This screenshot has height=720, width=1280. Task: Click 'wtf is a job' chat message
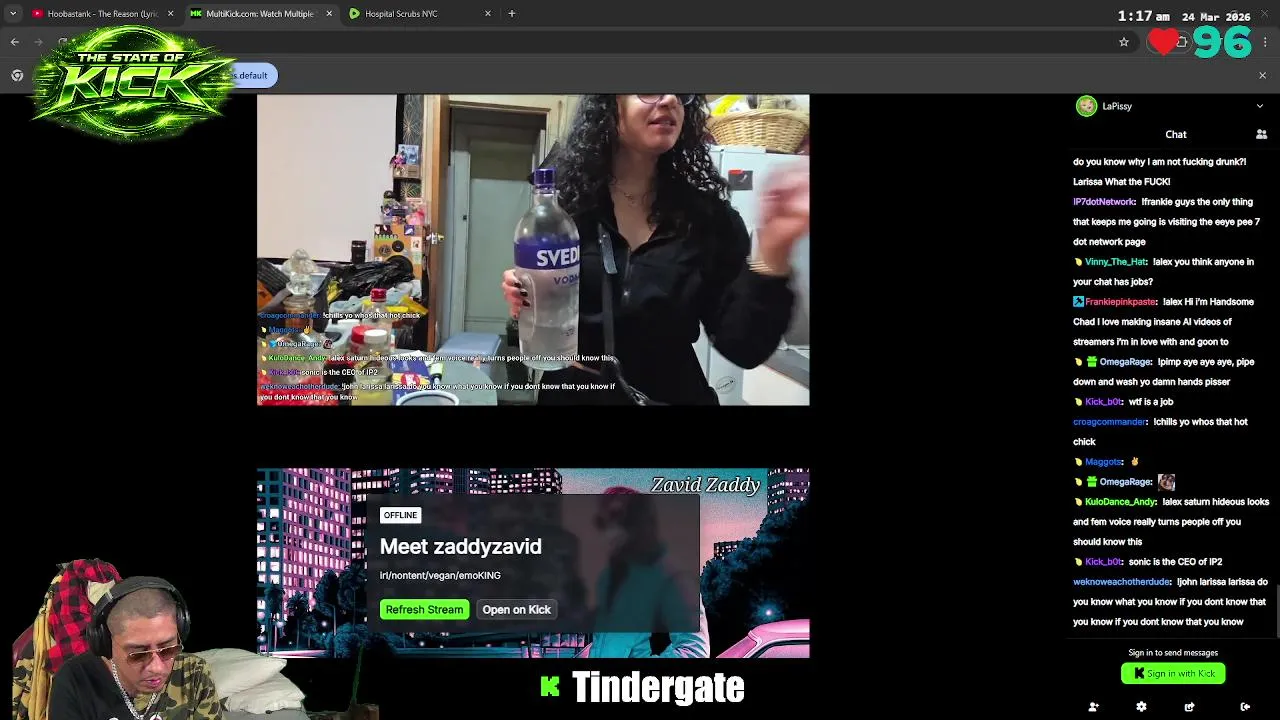[1151, 402]
